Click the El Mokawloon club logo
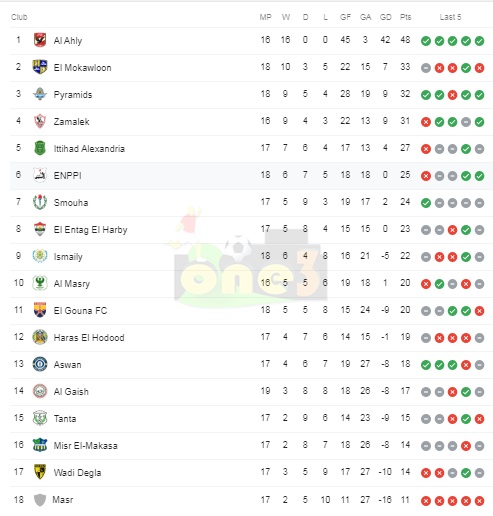 [x=40, y=67]
